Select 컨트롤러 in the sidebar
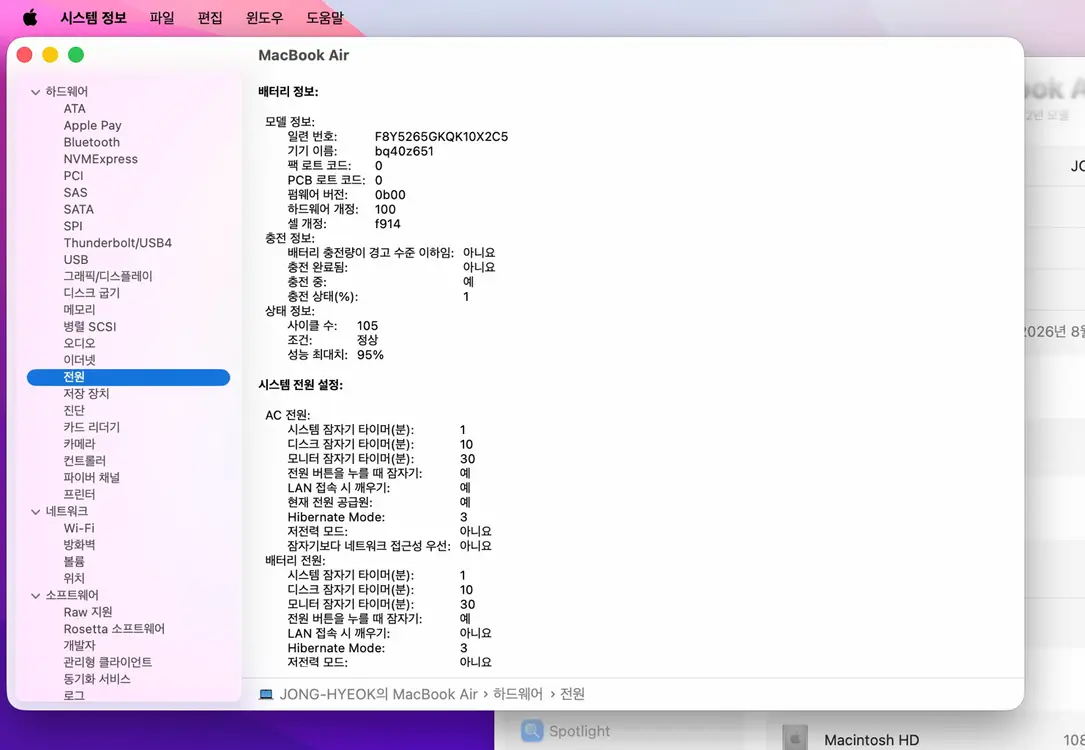The image size is (1085, 750). (85, 461)
